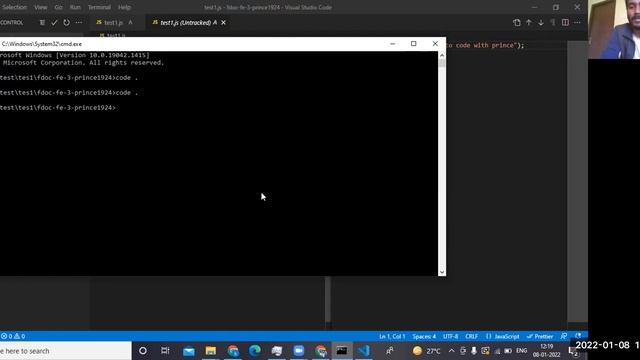
Task: Go to previous change arrow in editor
Action: click(529, 22)
